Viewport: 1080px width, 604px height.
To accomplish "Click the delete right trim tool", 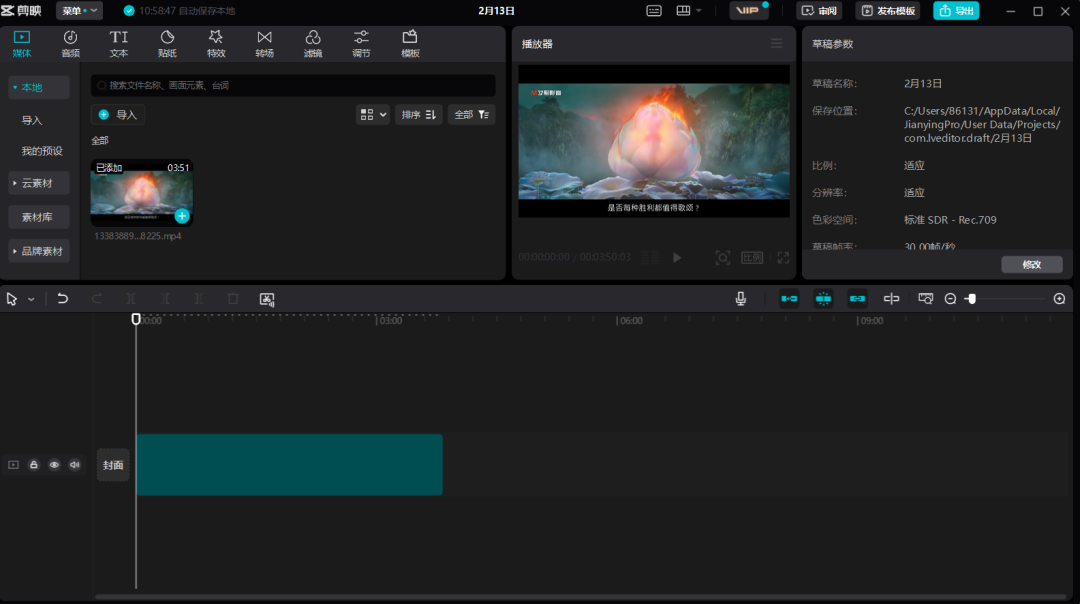I will click(198, 299).
